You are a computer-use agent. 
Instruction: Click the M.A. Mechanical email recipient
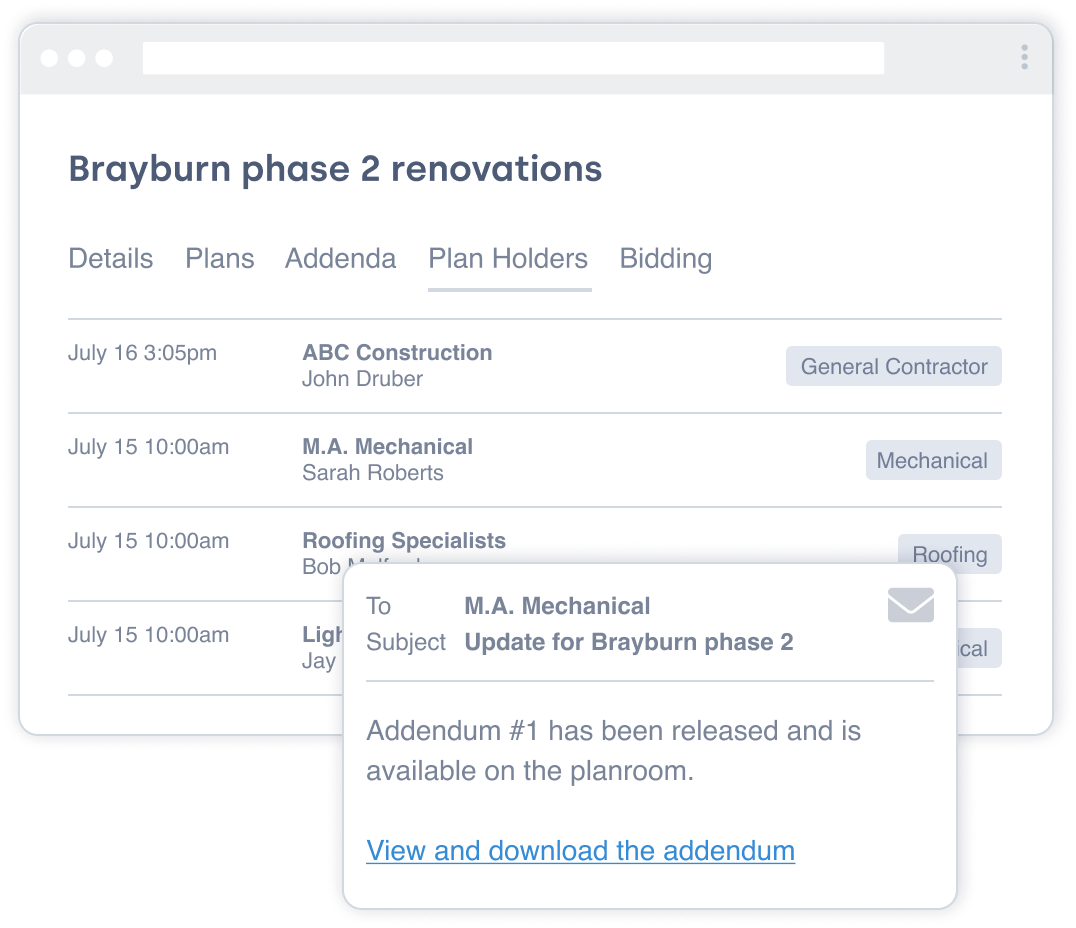[557, 606]
